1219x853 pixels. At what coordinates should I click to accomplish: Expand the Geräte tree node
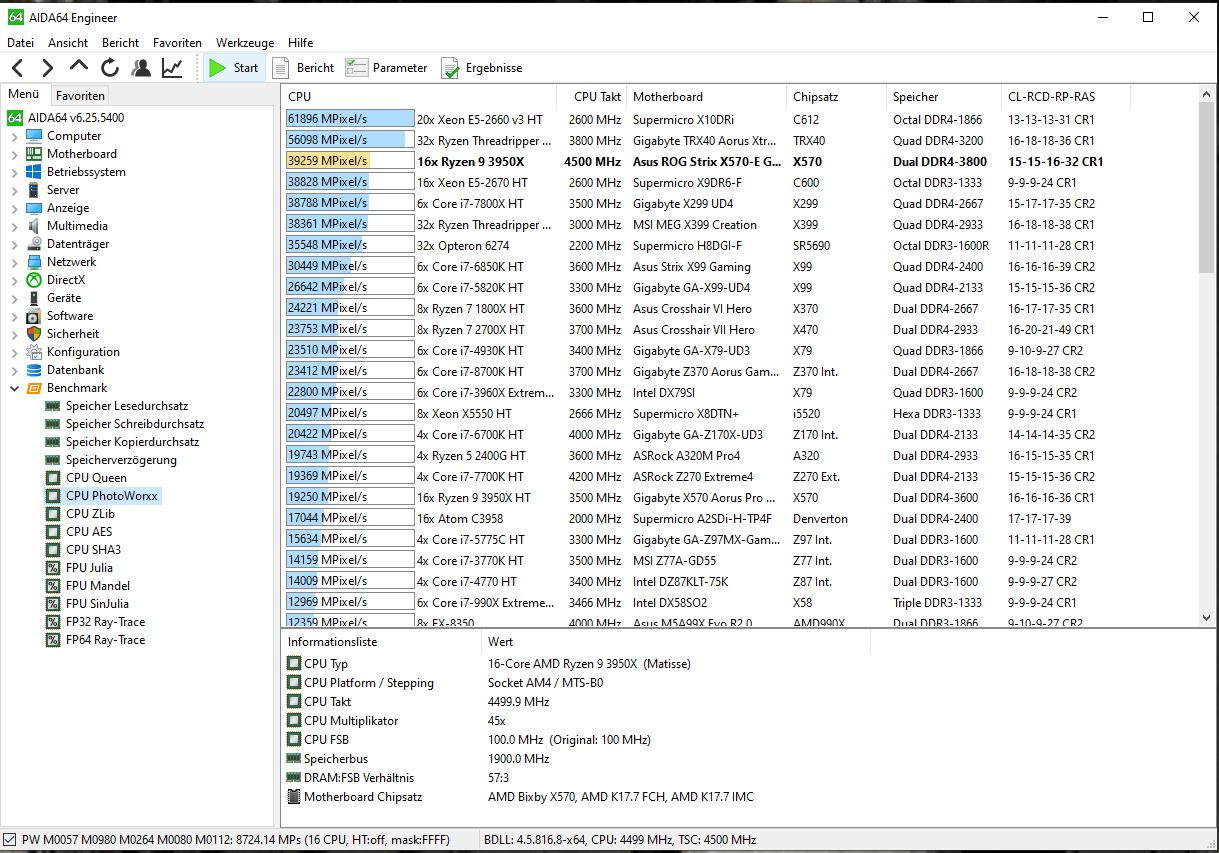(x=14, y=298)
